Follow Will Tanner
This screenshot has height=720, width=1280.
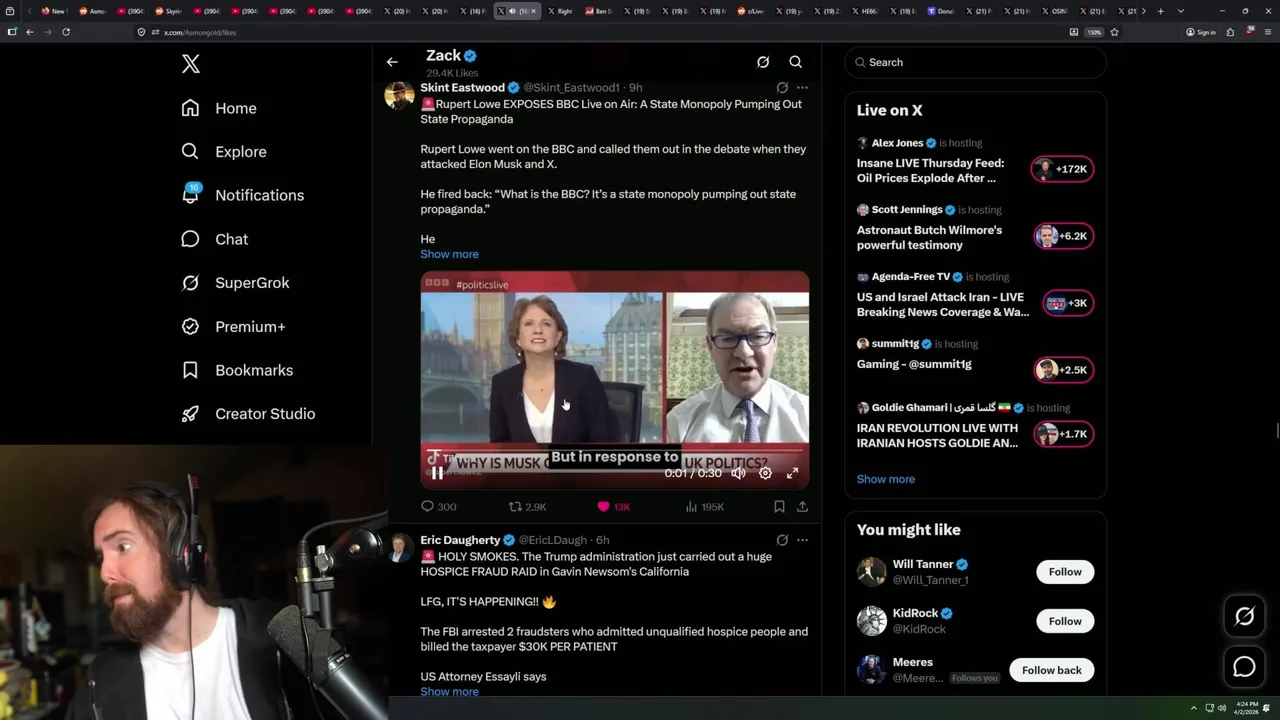click(x=1065, y=572)
